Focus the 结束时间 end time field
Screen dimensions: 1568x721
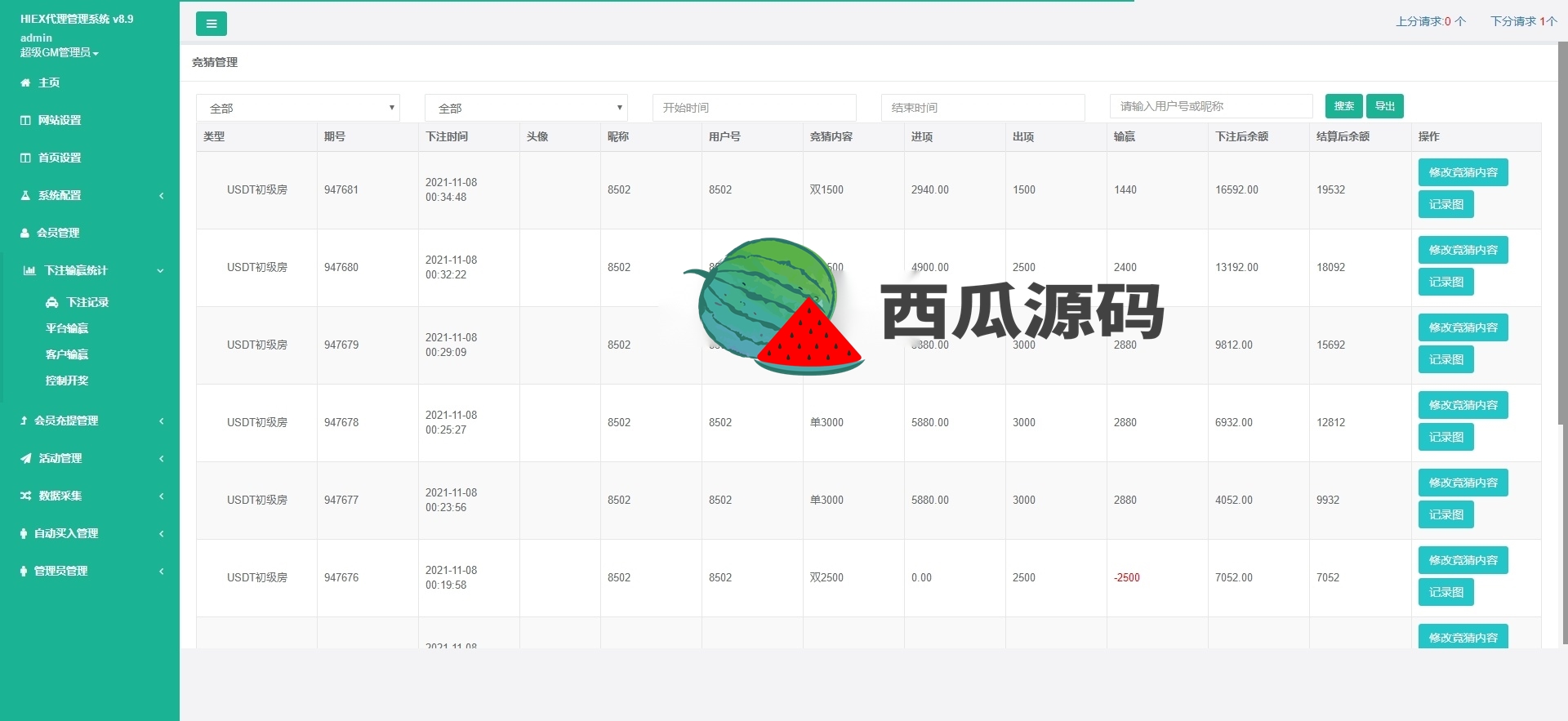point(983,108)
